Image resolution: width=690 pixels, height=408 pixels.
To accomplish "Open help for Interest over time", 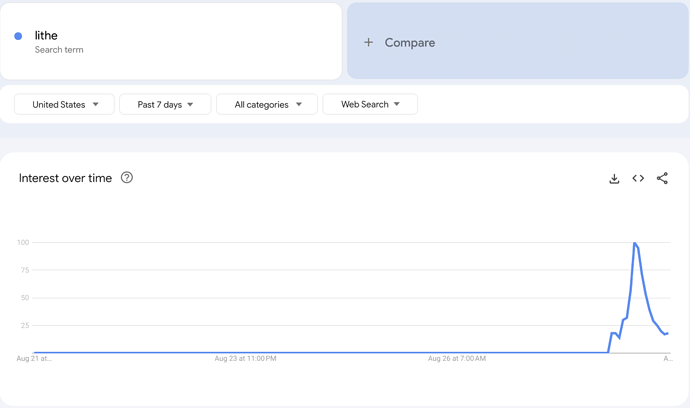I will tap(127, 177).
